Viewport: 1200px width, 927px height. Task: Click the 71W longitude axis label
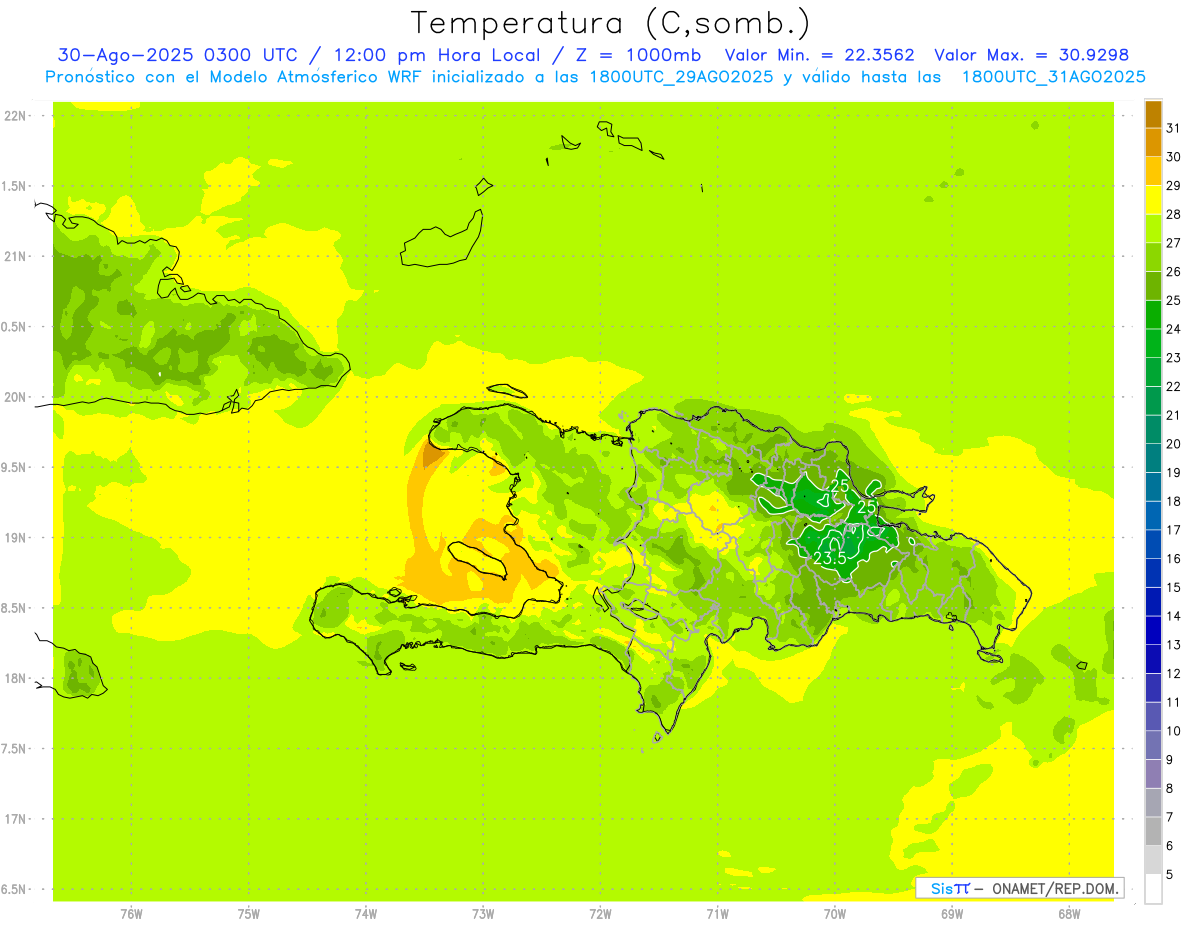[x=717, y=913]
